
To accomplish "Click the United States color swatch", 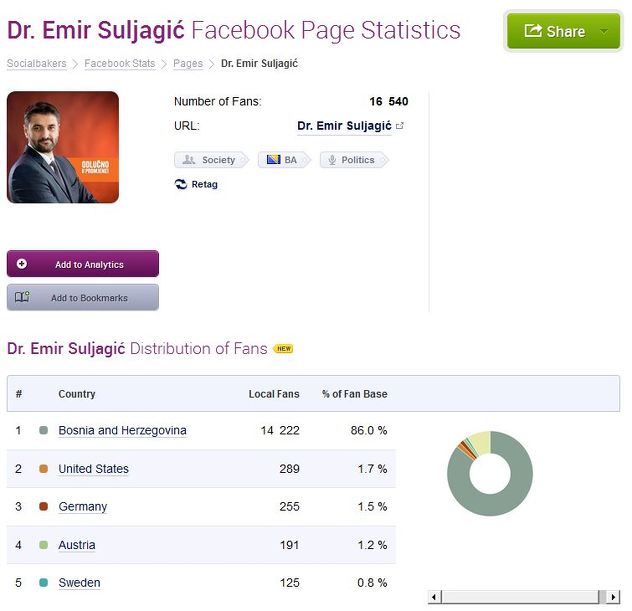I will tap(43, 469).
